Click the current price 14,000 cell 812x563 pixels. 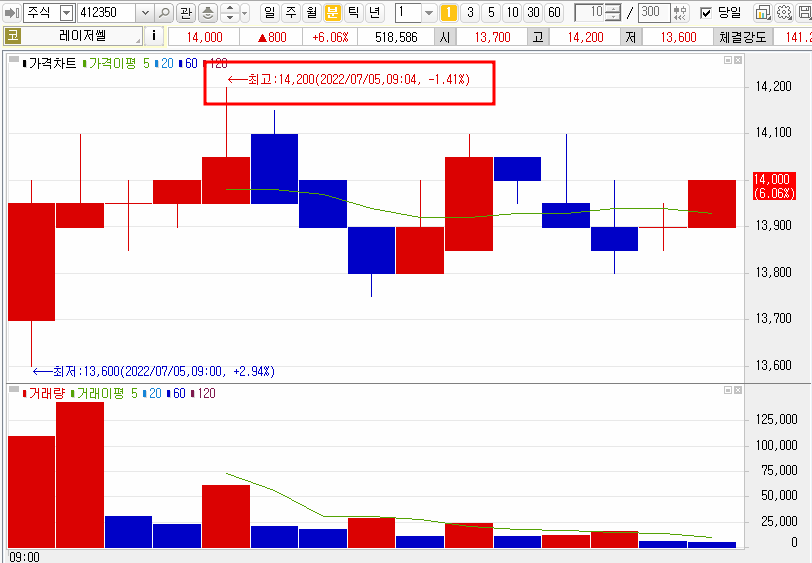204,37
